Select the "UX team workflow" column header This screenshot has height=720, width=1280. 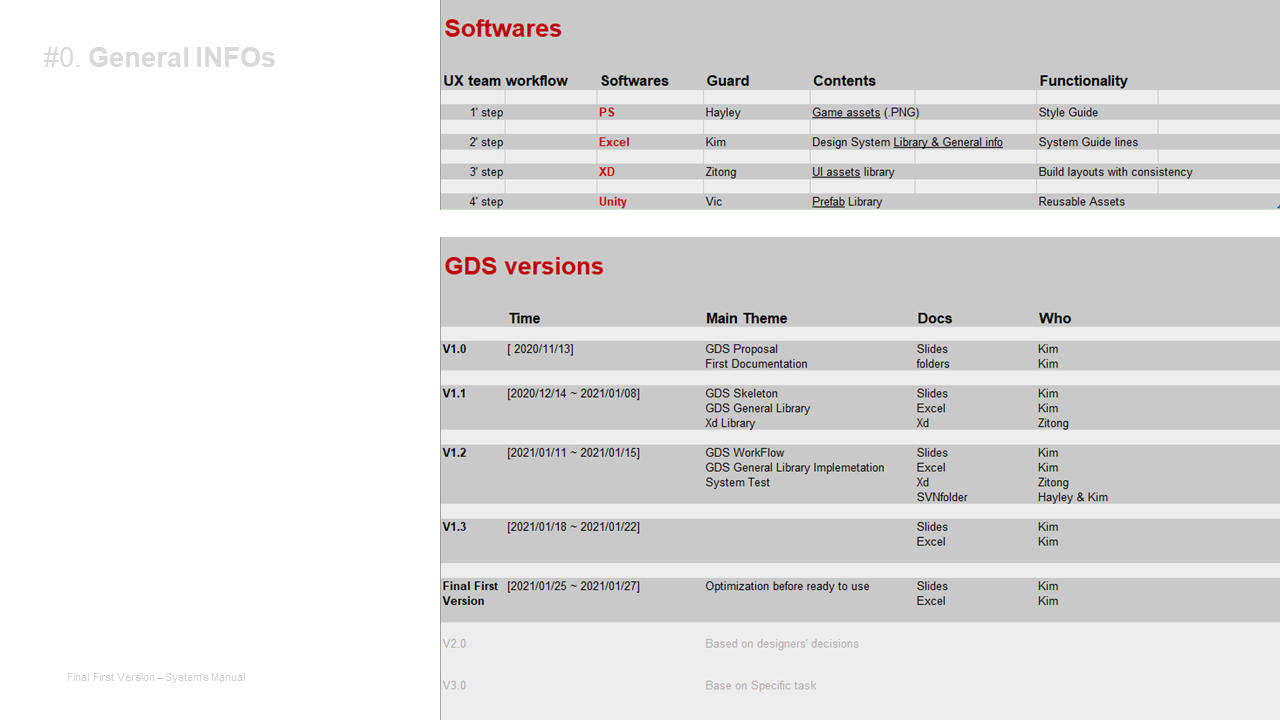pos(505,81)
